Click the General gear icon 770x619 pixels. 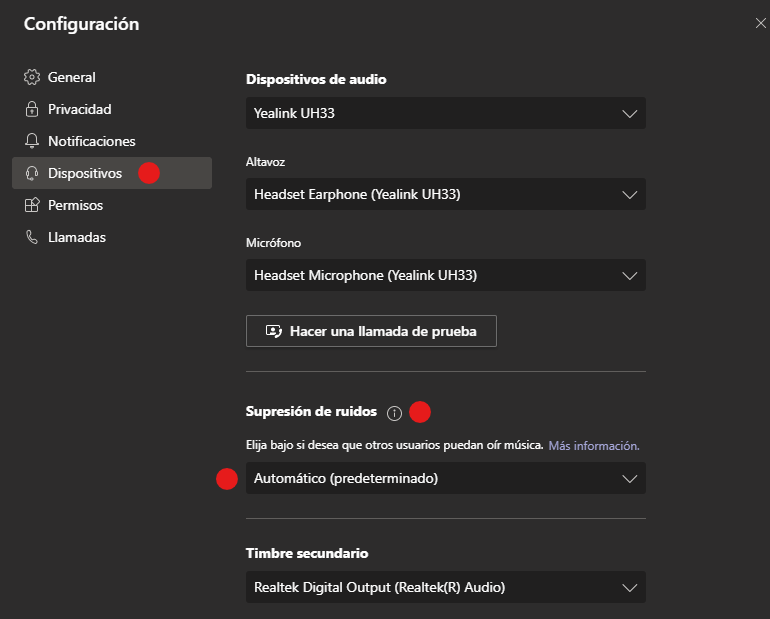[x=31, y=77]
